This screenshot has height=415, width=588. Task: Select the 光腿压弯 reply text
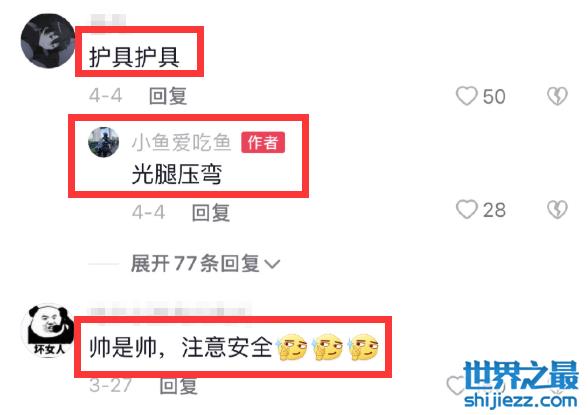(x=177, y=175)
